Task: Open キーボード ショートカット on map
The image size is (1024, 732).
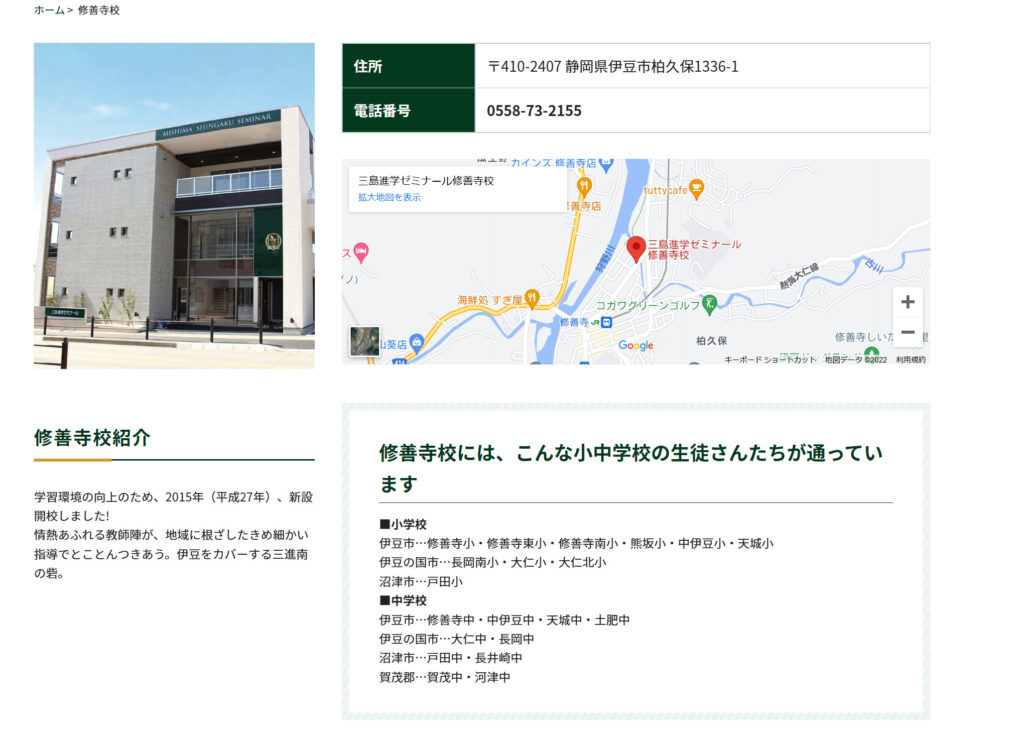Action: tap(770, 360)
